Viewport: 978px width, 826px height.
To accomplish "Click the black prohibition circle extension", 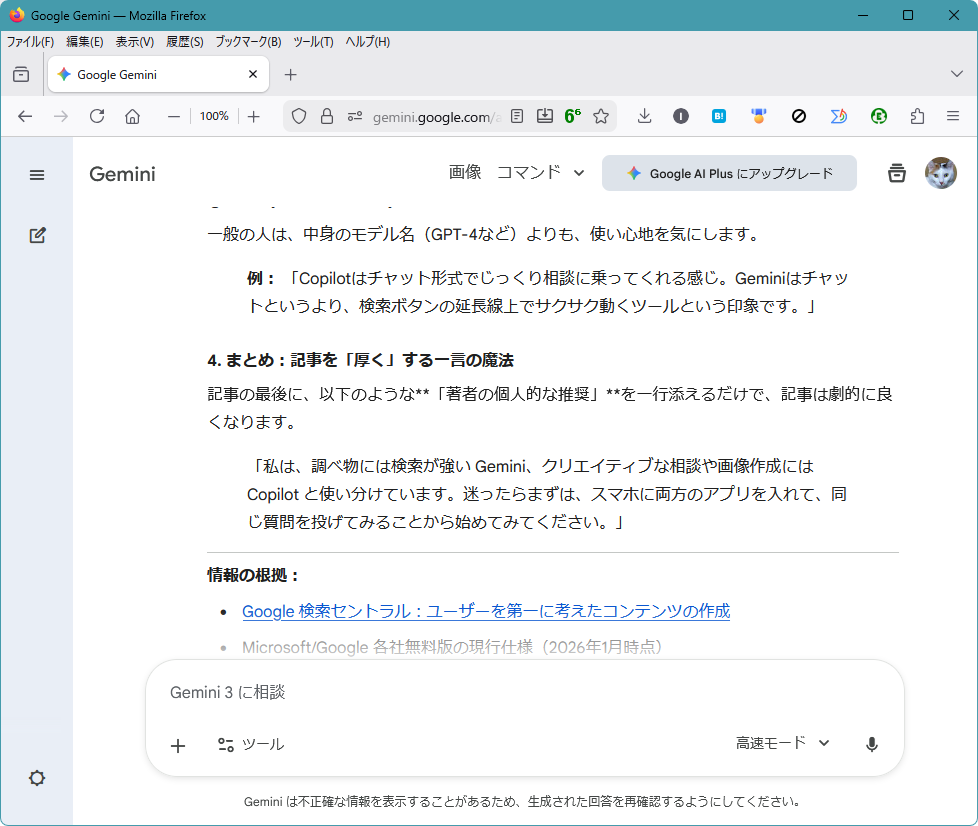I will point(798,116).
